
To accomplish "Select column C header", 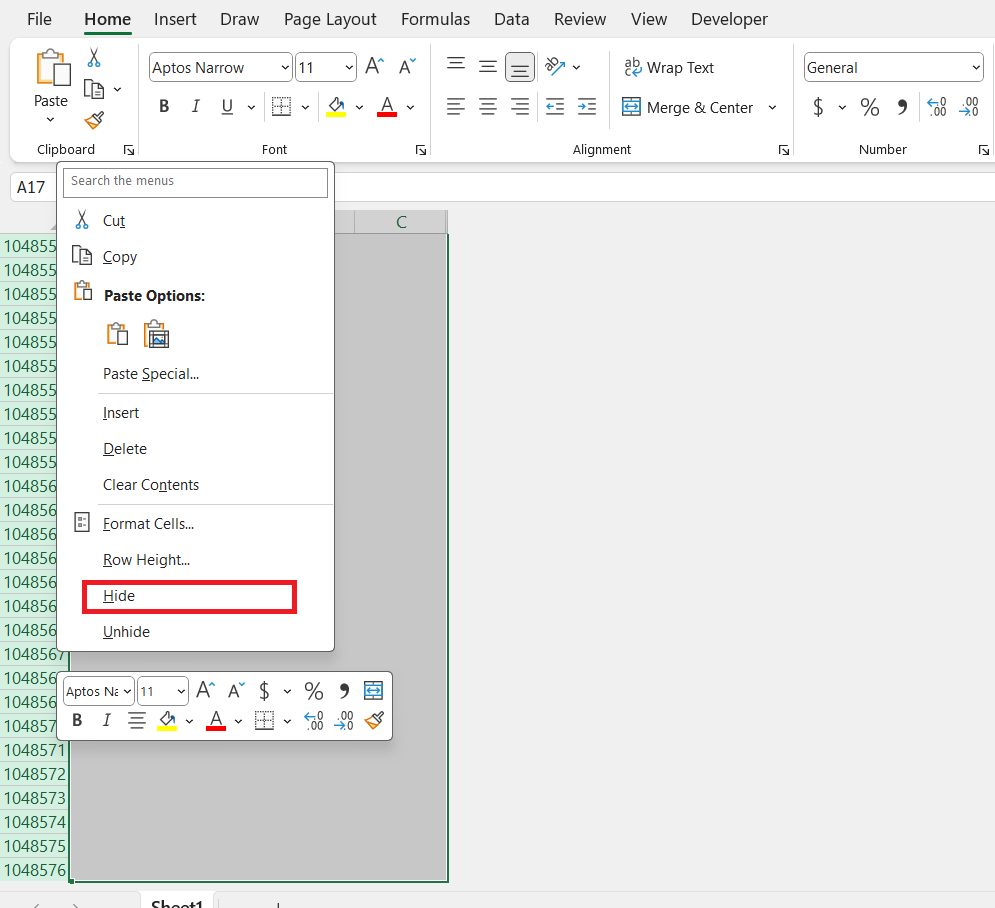I will click(x=400, y=222).
